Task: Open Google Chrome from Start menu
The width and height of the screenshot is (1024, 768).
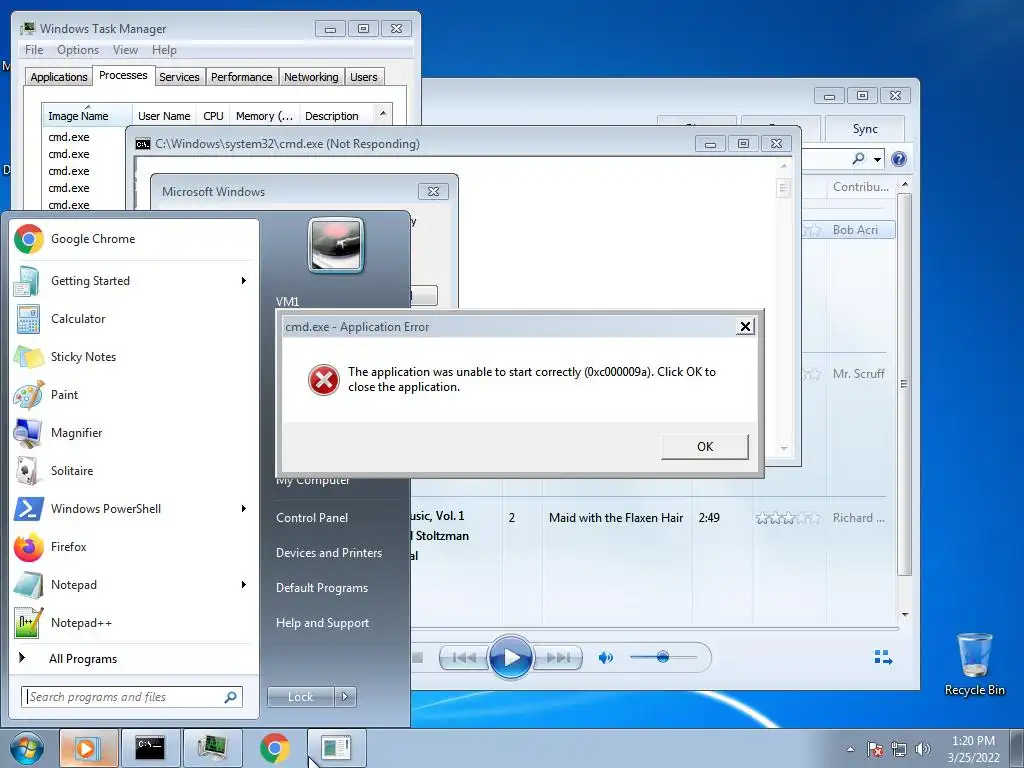Action: pyautogui.click(x=134, y=239)
